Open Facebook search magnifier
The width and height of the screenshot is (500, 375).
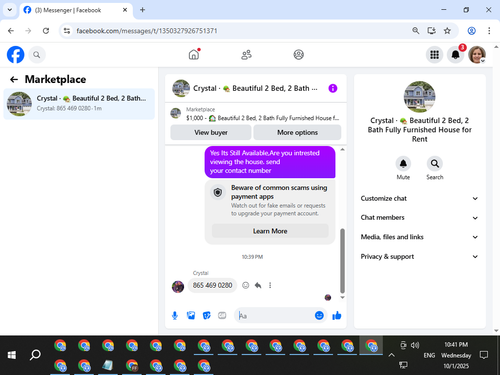37,55
